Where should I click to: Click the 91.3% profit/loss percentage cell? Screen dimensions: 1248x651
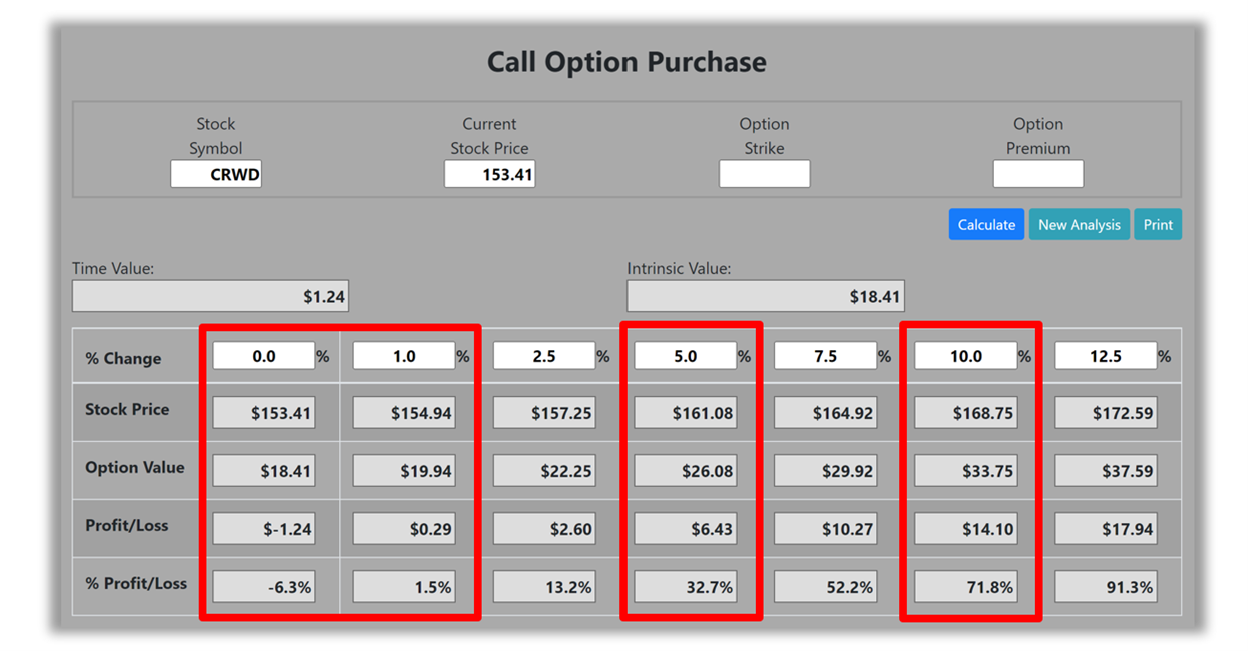point(1106,587)
